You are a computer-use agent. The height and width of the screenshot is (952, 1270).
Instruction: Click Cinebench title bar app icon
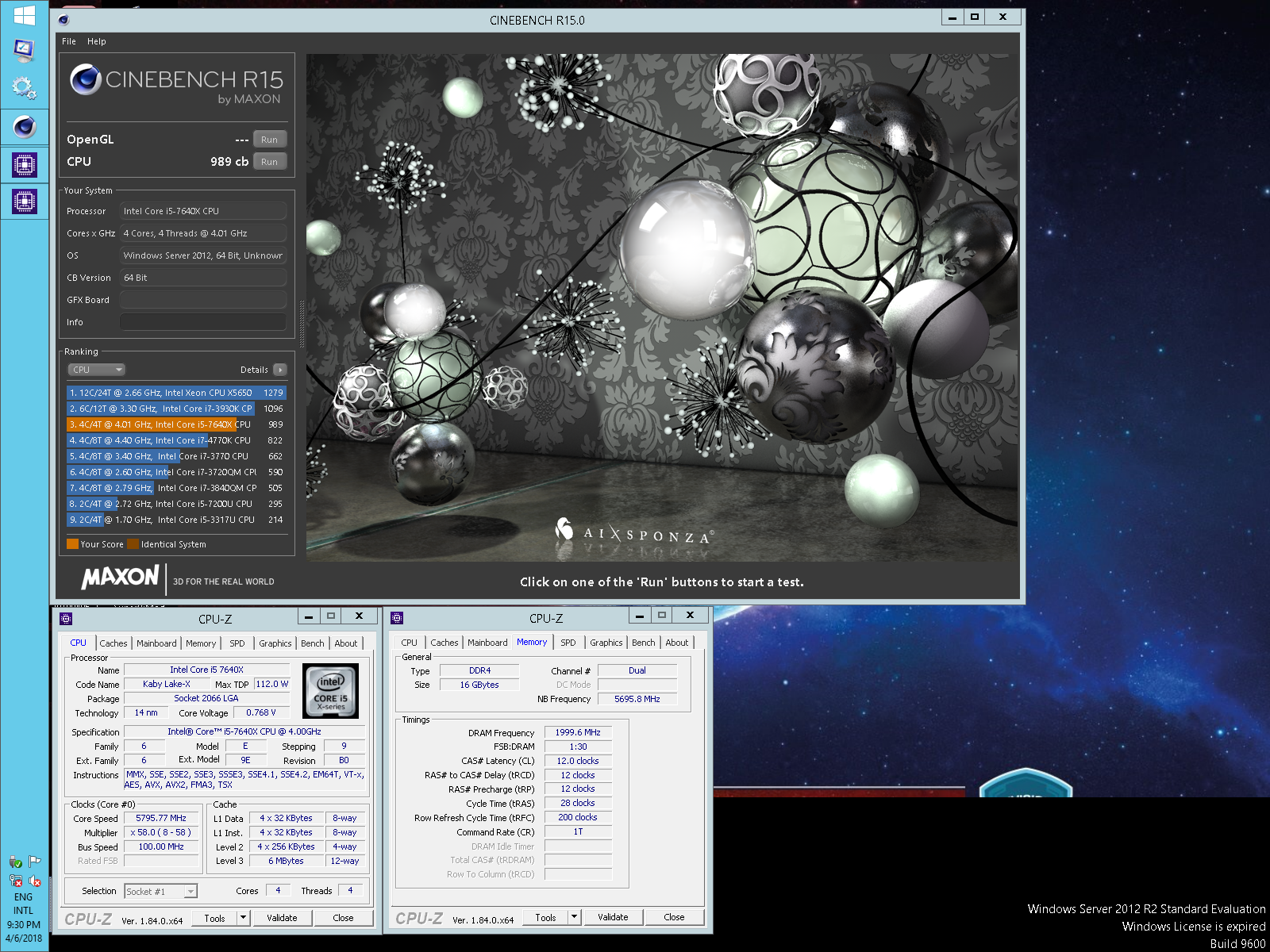click(63, 20)
